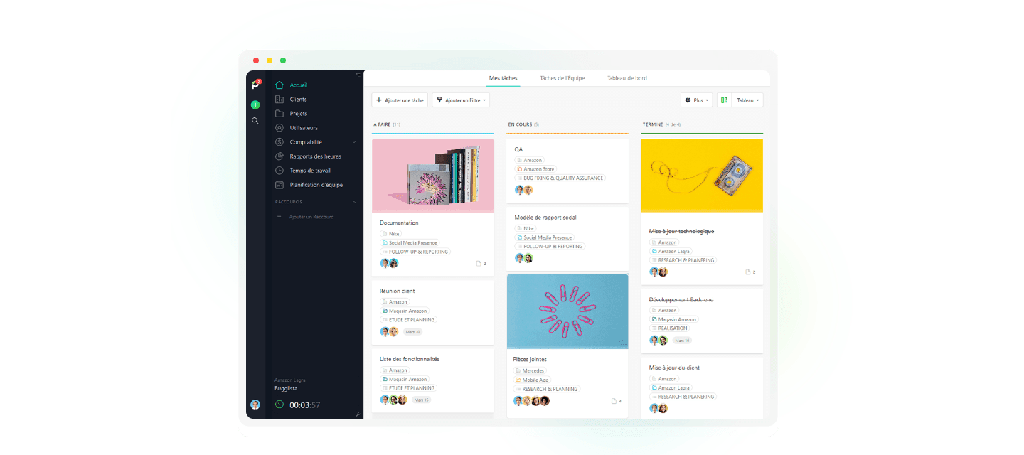This screenshot has height=455, width=1024.
Task: Click the green status circle in left rail
Action: pyautogui.click(x=255, y=104)
